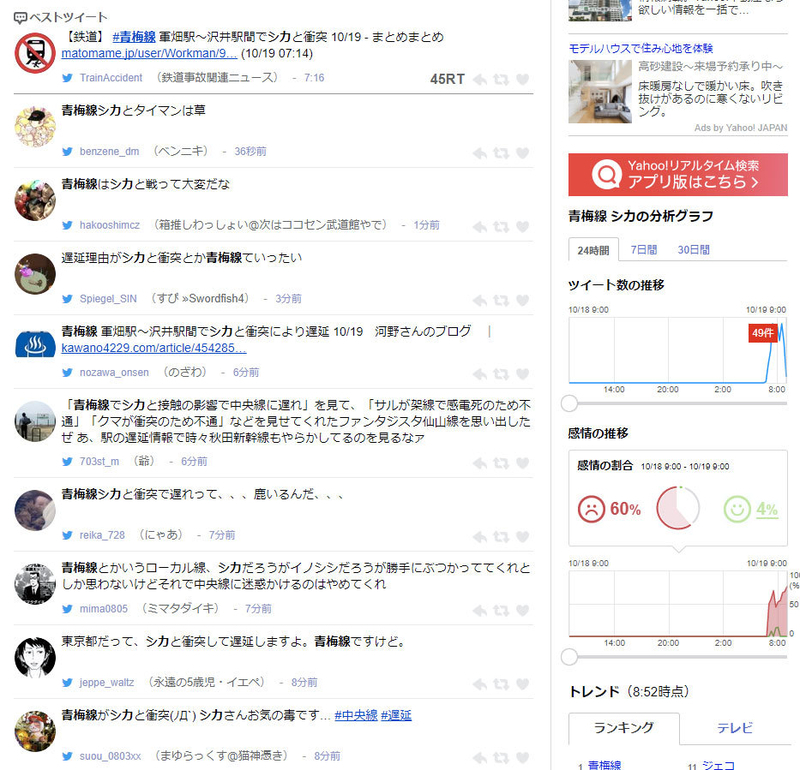
Task: Select the ランキング trend tab
Action: point(624,728)
